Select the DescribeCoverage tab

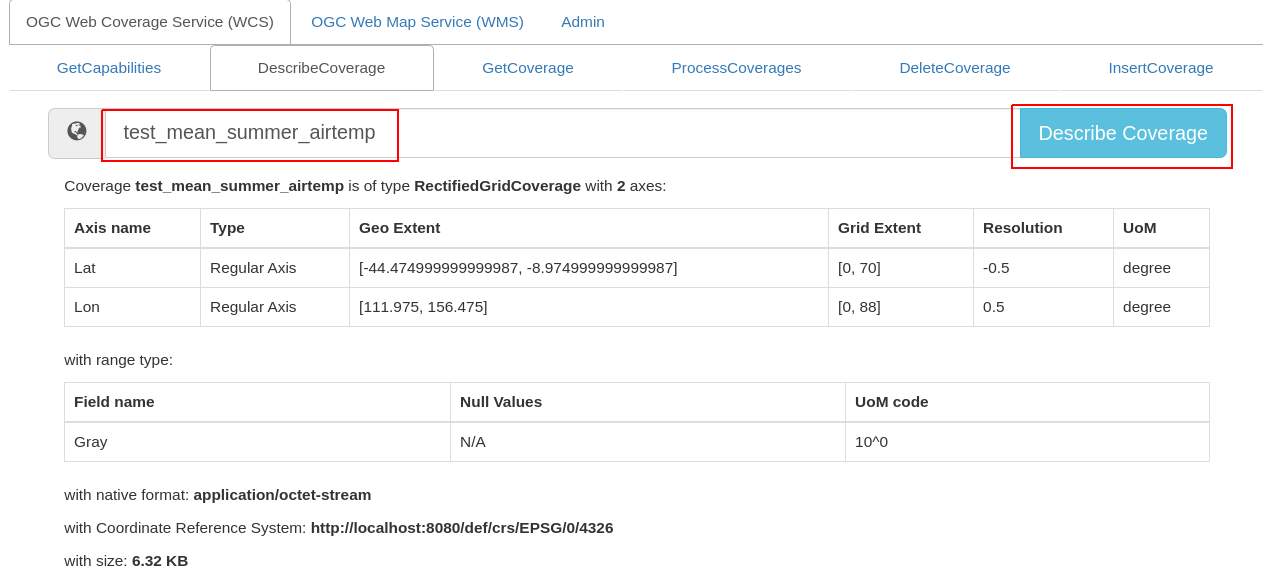coord(321,68)
